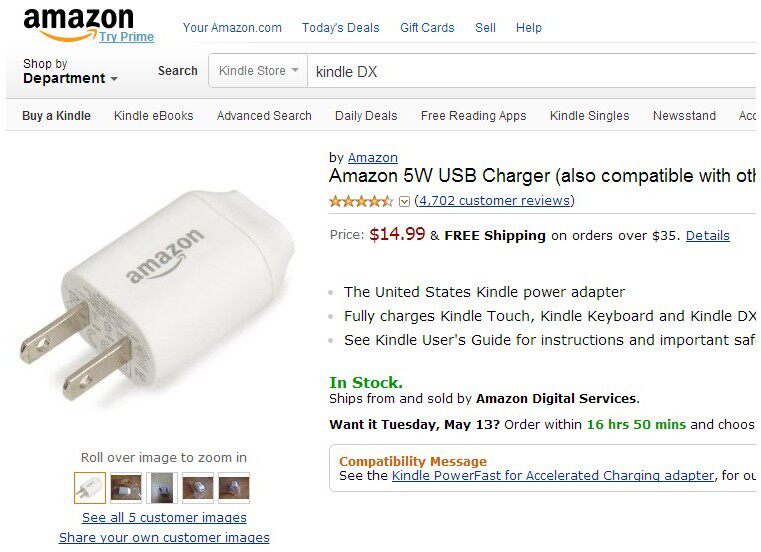Screen dimensions: 761x552
Task: Open Kindle PowerFast for Accelerated Charging link
Action: (553, 476)
